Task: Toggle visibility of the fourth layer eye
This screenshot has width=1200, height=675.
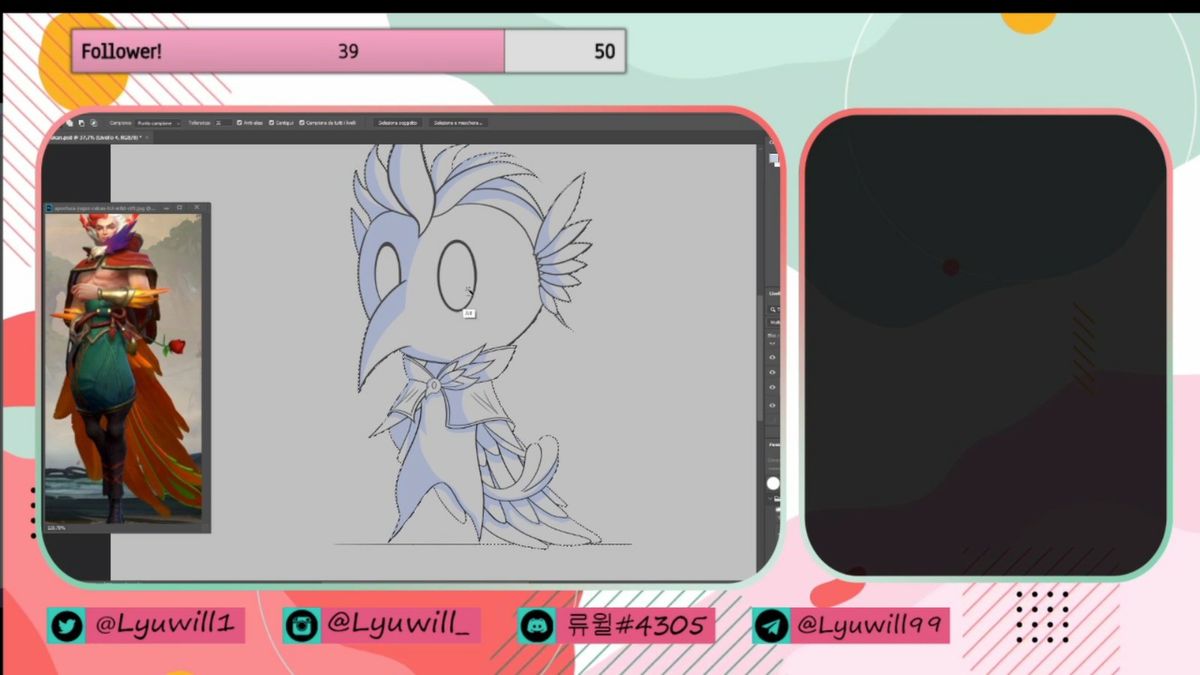Action: (x=772, y=405)
